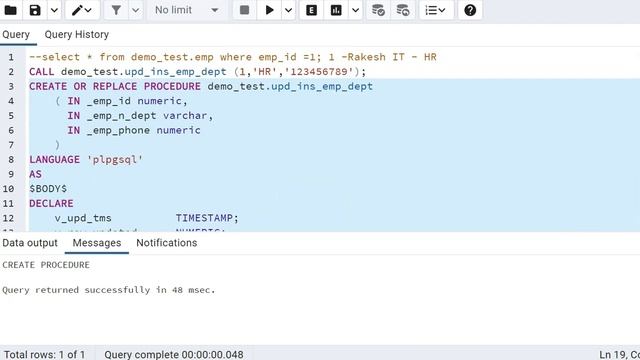
Task: Commit the transaction database icon
Action: click(378, 10)
